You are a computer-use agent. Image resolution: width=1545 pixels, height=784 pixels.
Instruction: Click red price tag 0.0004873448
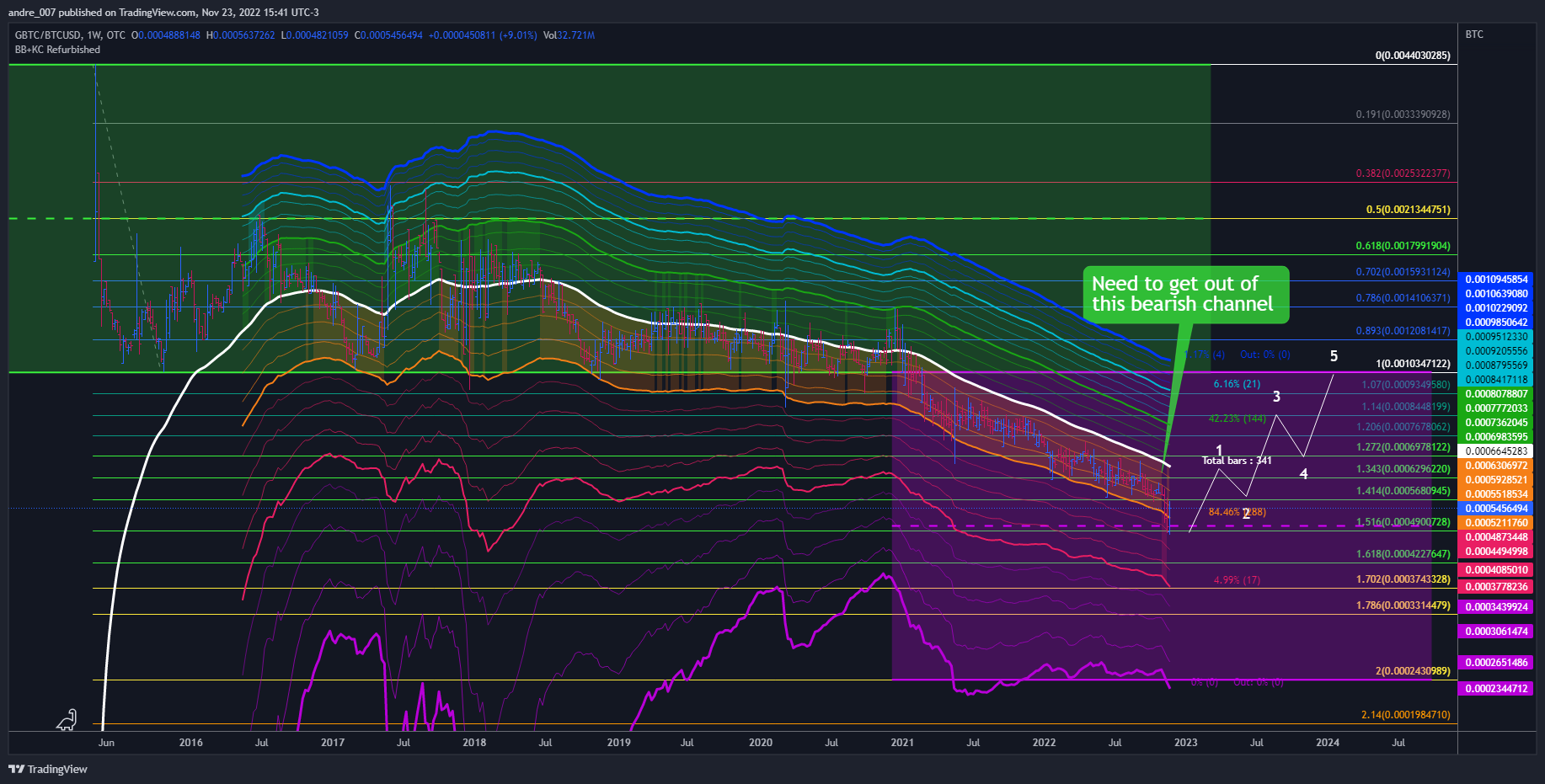click(1496, 537)
